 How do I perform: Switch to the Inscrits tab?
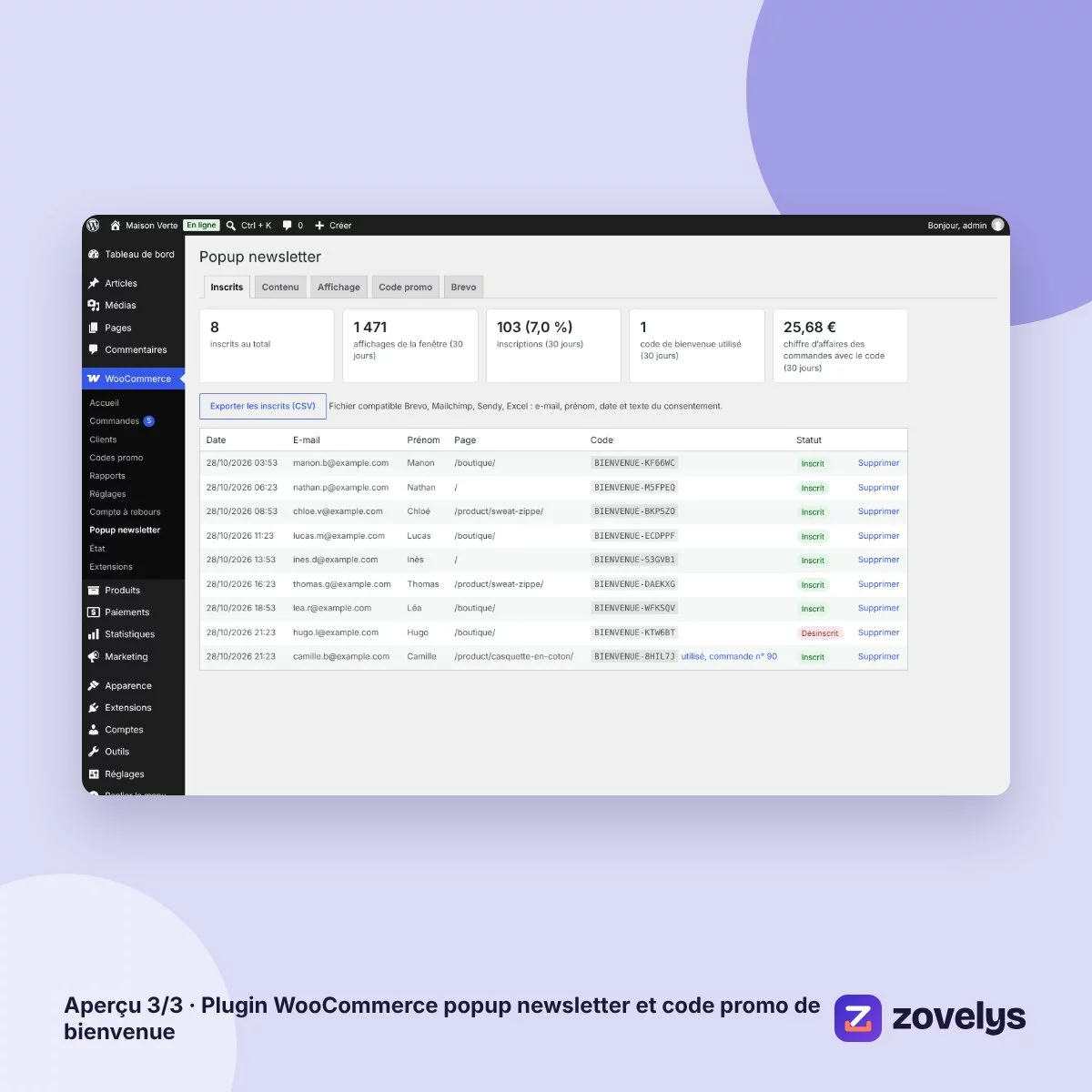click(x=227, y=287)
